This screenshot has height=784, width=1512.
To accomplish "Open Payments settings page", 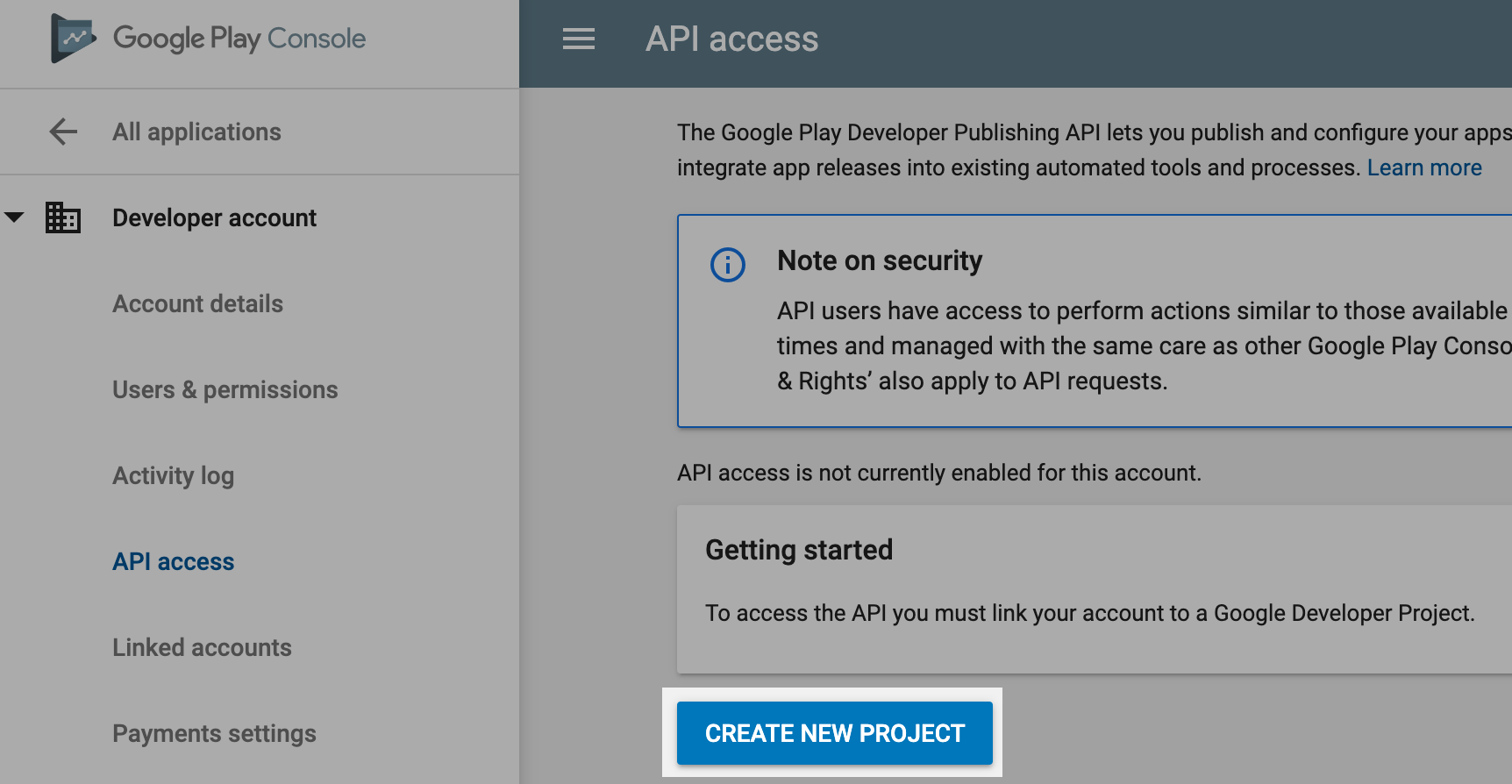I will point(215,733).
